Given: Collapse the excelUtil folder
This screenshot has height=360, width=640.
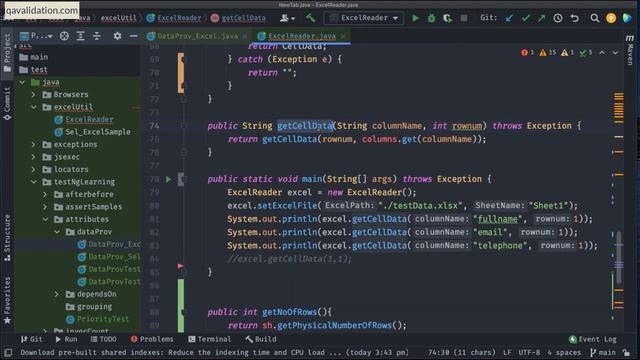Looking at the screenshot, I should pyautogui.click(x=33, y=107).
